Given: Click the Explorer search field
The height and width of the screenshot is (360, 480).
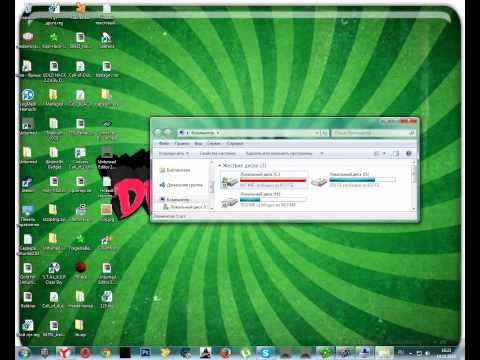Looking at the screenshot, I should click(x=373, y=133).
